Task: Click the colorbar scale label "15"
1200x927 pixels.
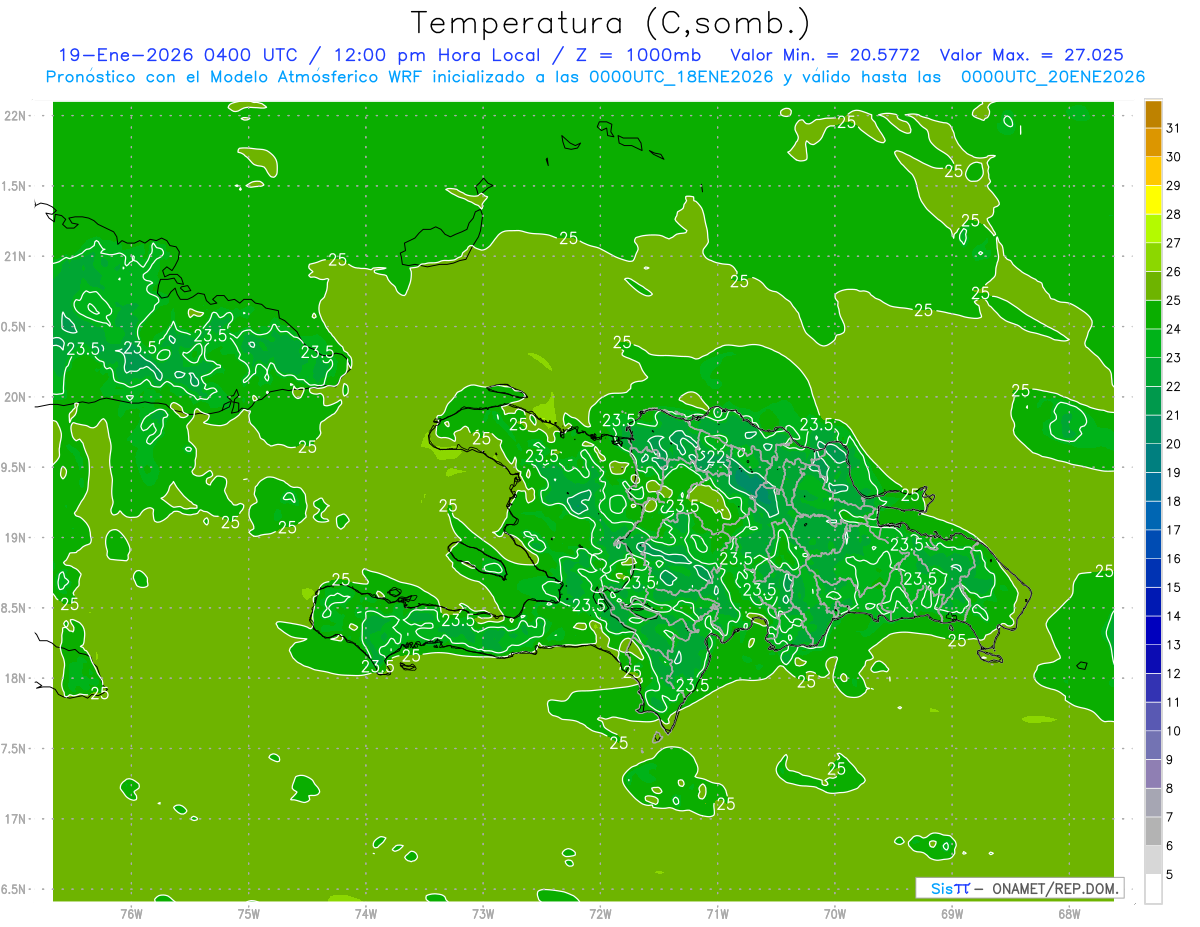Action: pyautogui.click(x=1174, y=588)
